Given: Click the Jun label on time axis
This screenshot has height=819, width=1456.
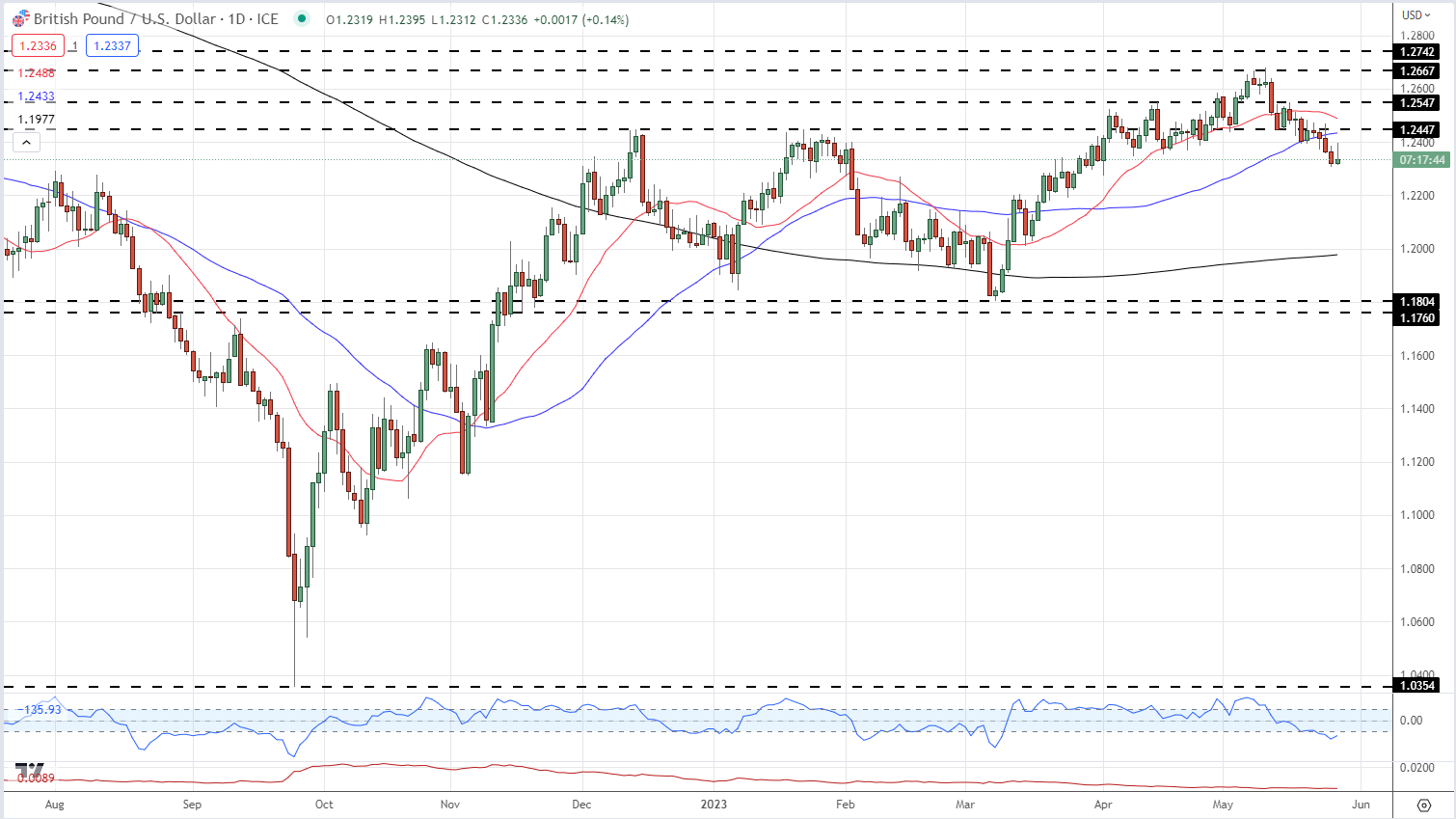Looking at the screenshot, I should 1362,805.
